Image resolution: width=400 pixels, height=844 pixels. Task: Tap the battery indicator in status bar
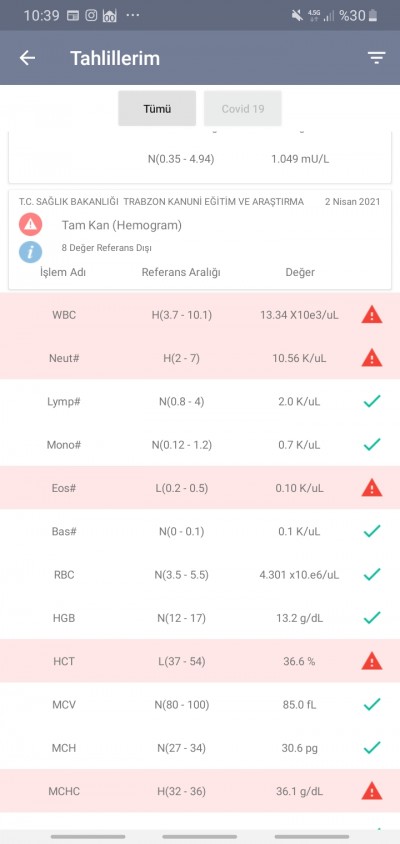point(373,16)
